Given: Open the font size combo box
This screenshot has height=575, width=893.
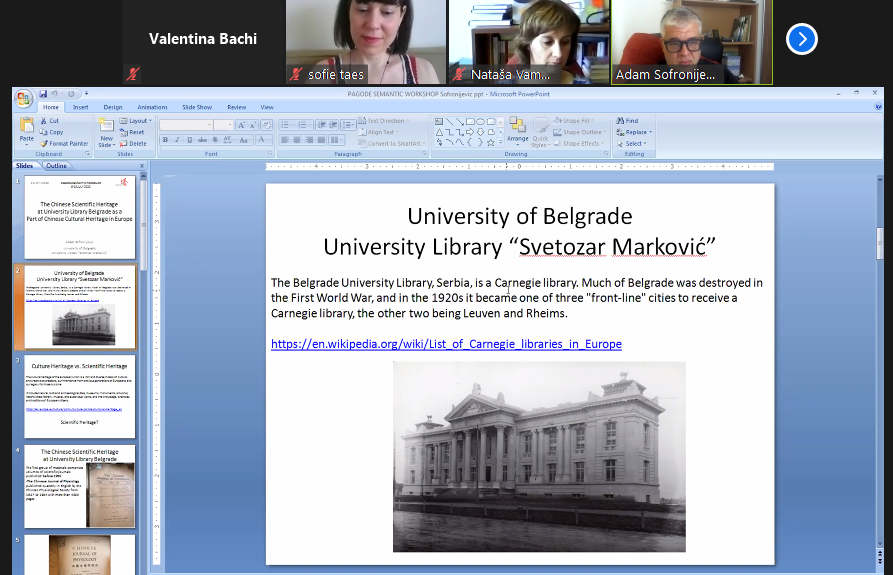Looking at the screenshot, I should [224, 125].
